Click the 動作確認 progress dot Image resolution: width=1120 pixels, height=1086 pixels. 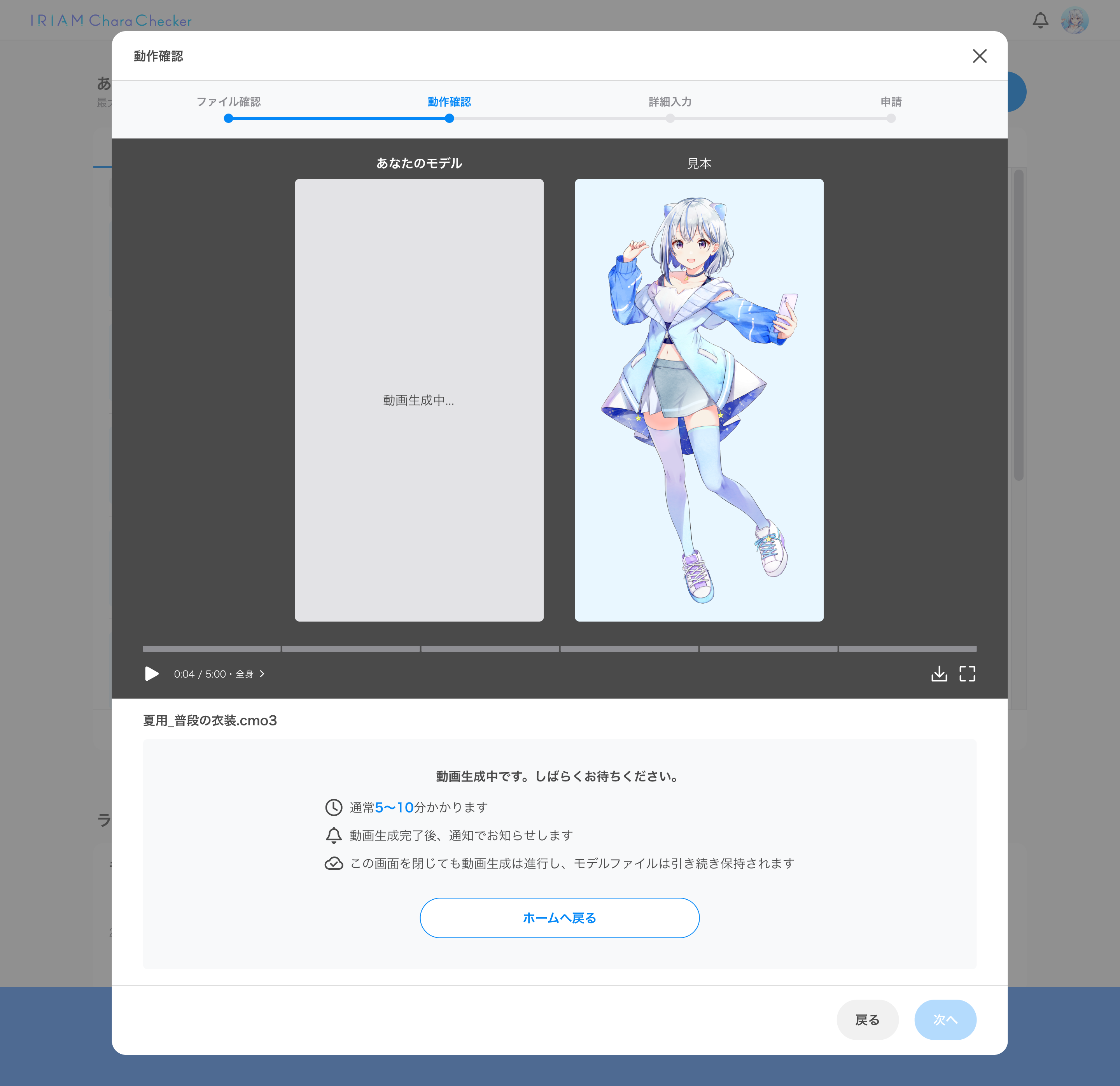click(449, 118)
